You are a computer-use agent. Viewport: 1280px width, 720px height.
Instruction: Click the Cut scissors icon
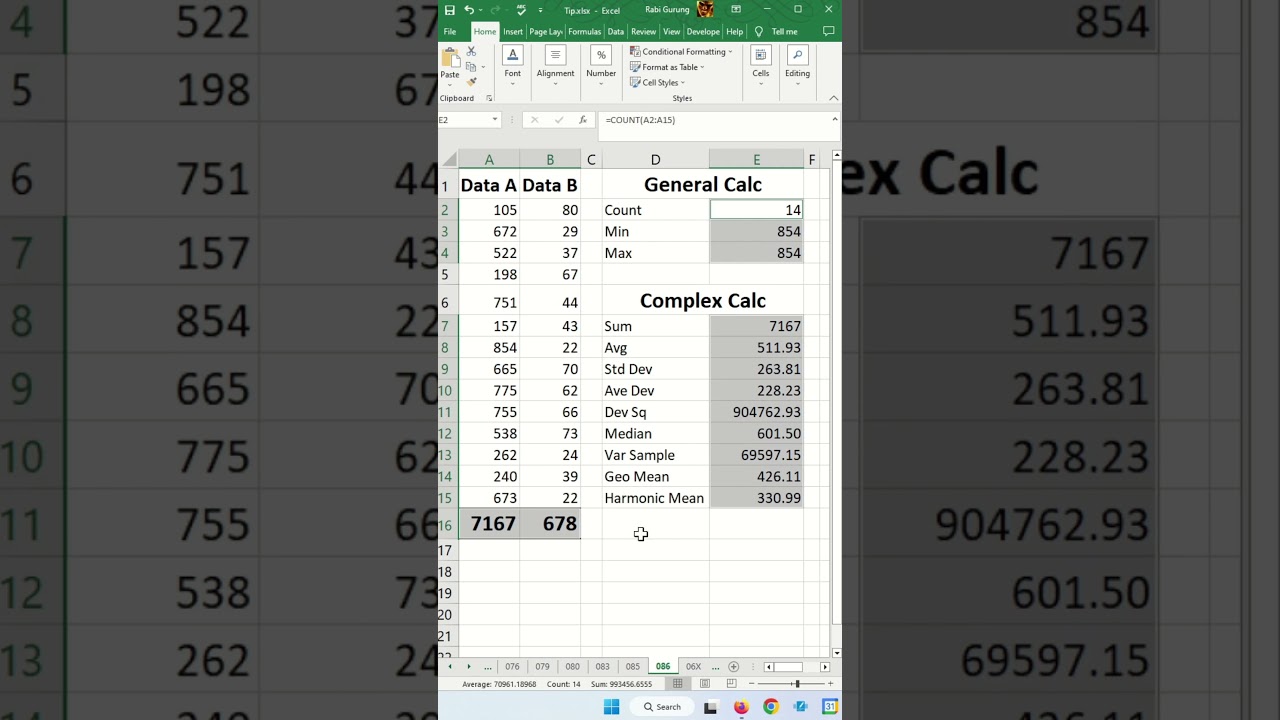point(471,51)
